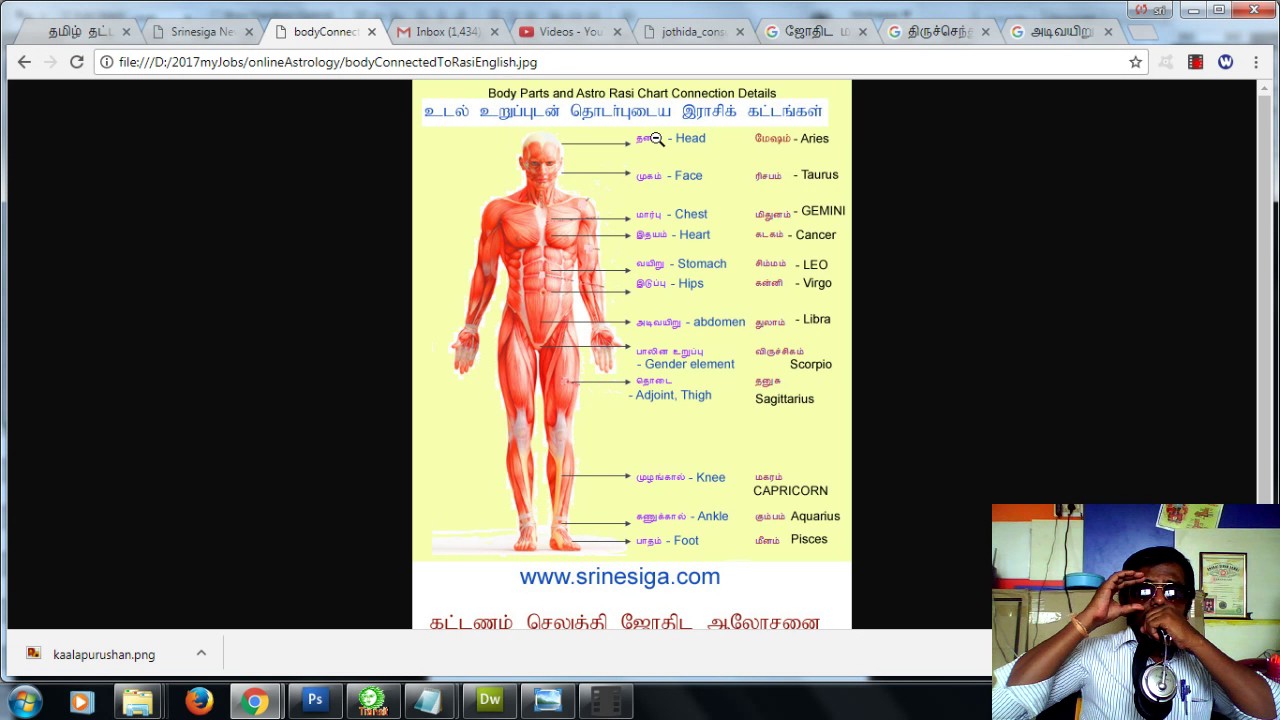
Task: Click the 'GEMINI' zodiac label
Action: tap(823, 211)
